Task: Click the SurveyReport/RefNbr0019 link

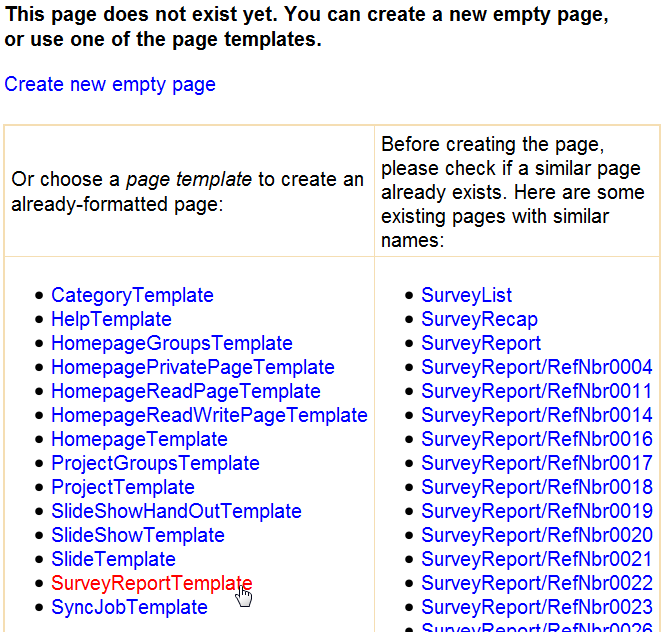Action: 536,511
